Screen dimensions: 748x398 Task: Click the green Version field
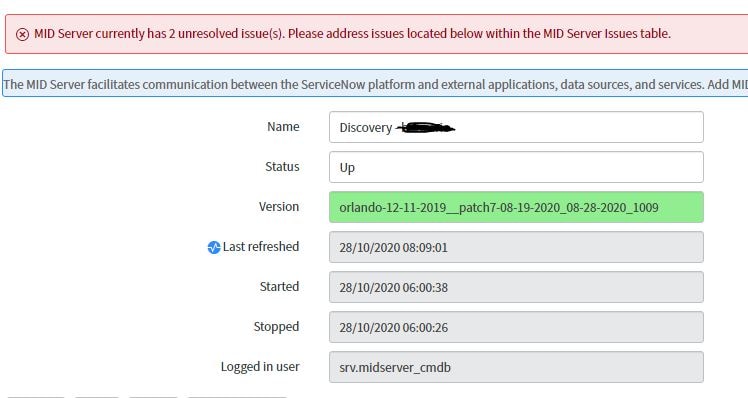[x=516, y=207]
